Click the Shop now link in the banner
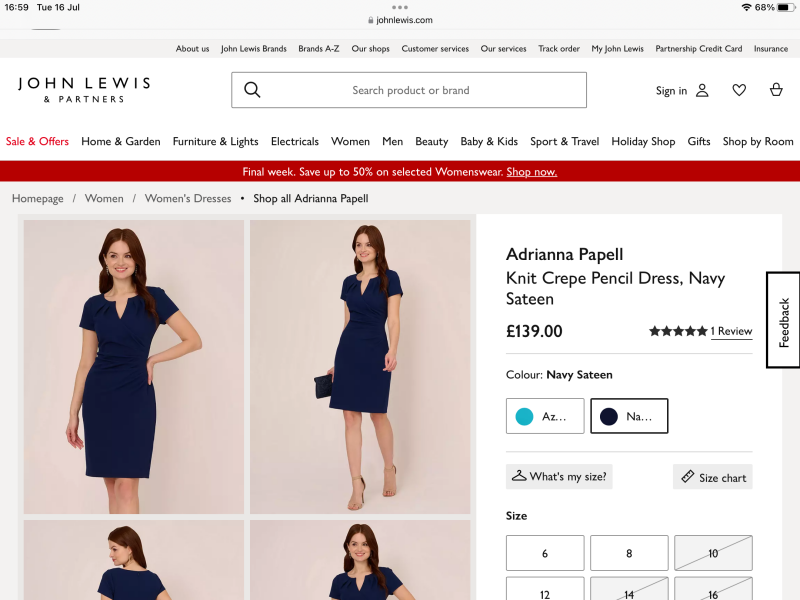The width and height of the screenshot is (800, 600). pyautogui.click(x=531, y=171)
